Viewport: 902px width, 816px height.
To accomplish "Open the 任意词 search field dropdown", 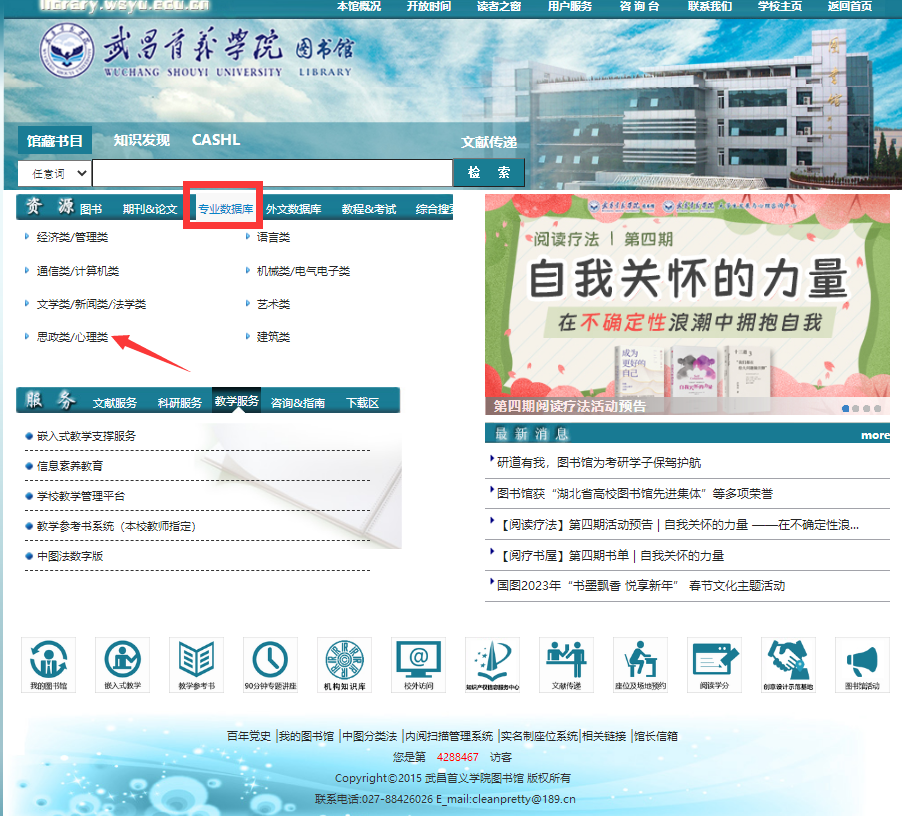I will pos(54,173).
